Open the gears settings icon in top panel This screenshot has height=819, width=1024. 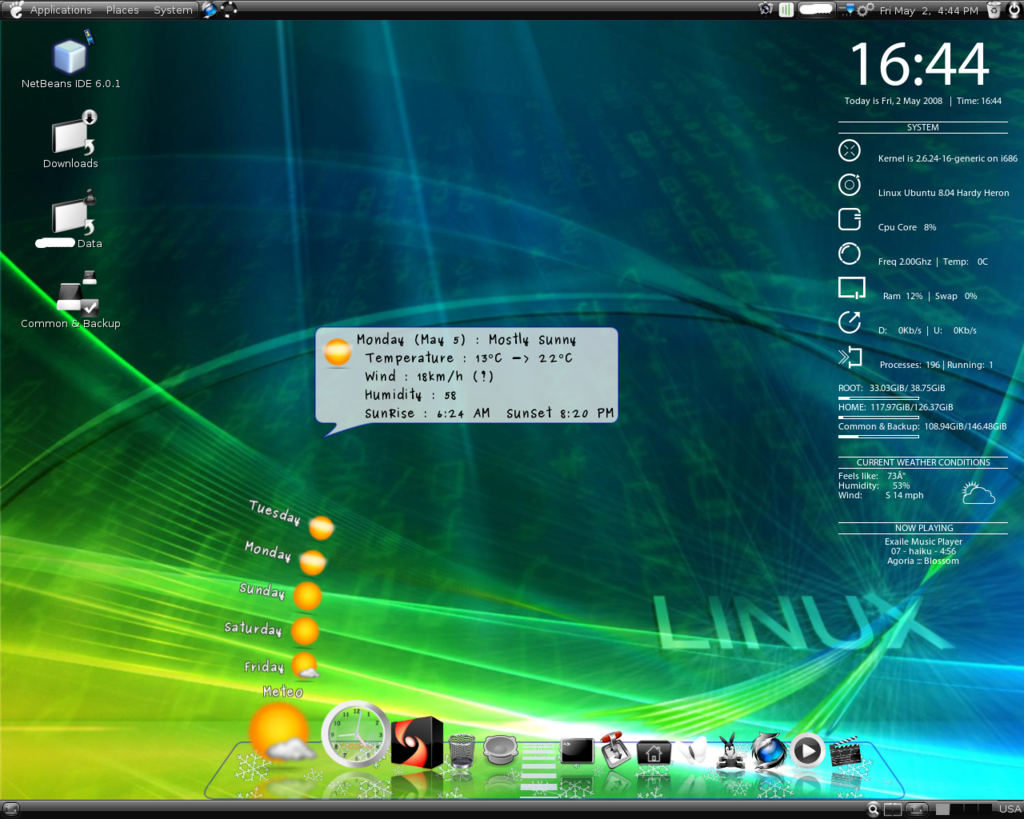(865, 10)
